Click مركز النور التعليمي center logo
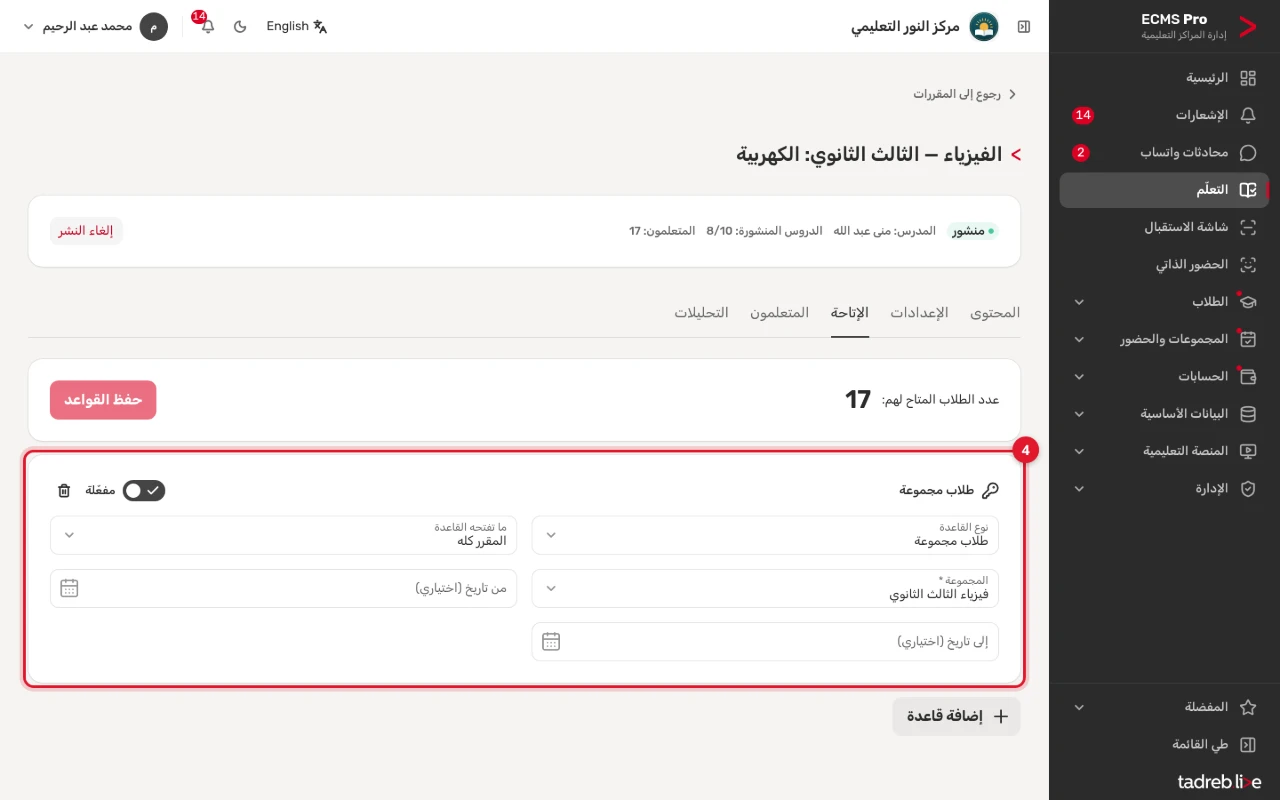The image size is (1280, 800). pyautogui.click(x=985, y=26)
